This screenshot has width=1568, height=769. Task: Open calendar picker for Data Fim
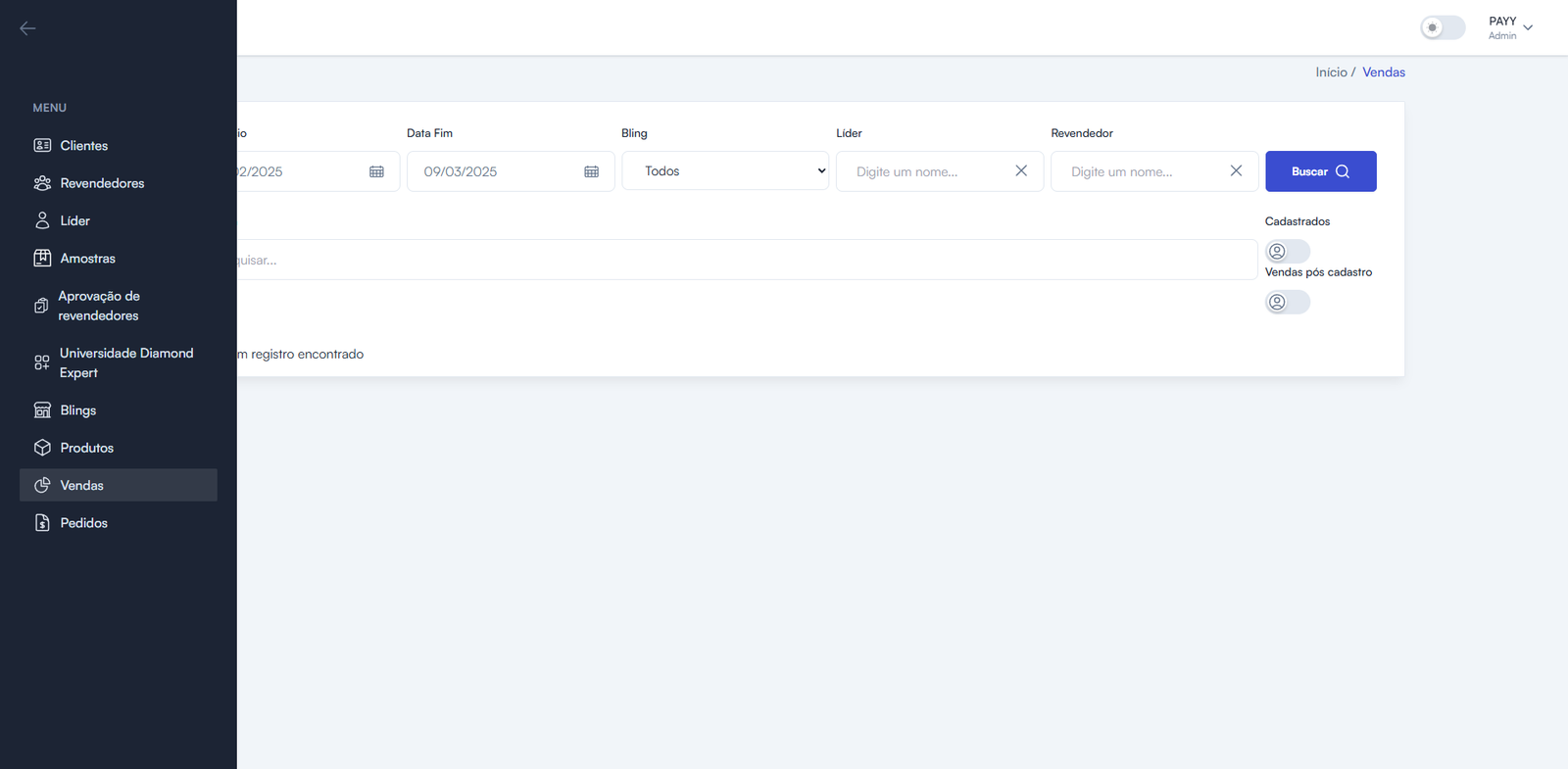591,171
